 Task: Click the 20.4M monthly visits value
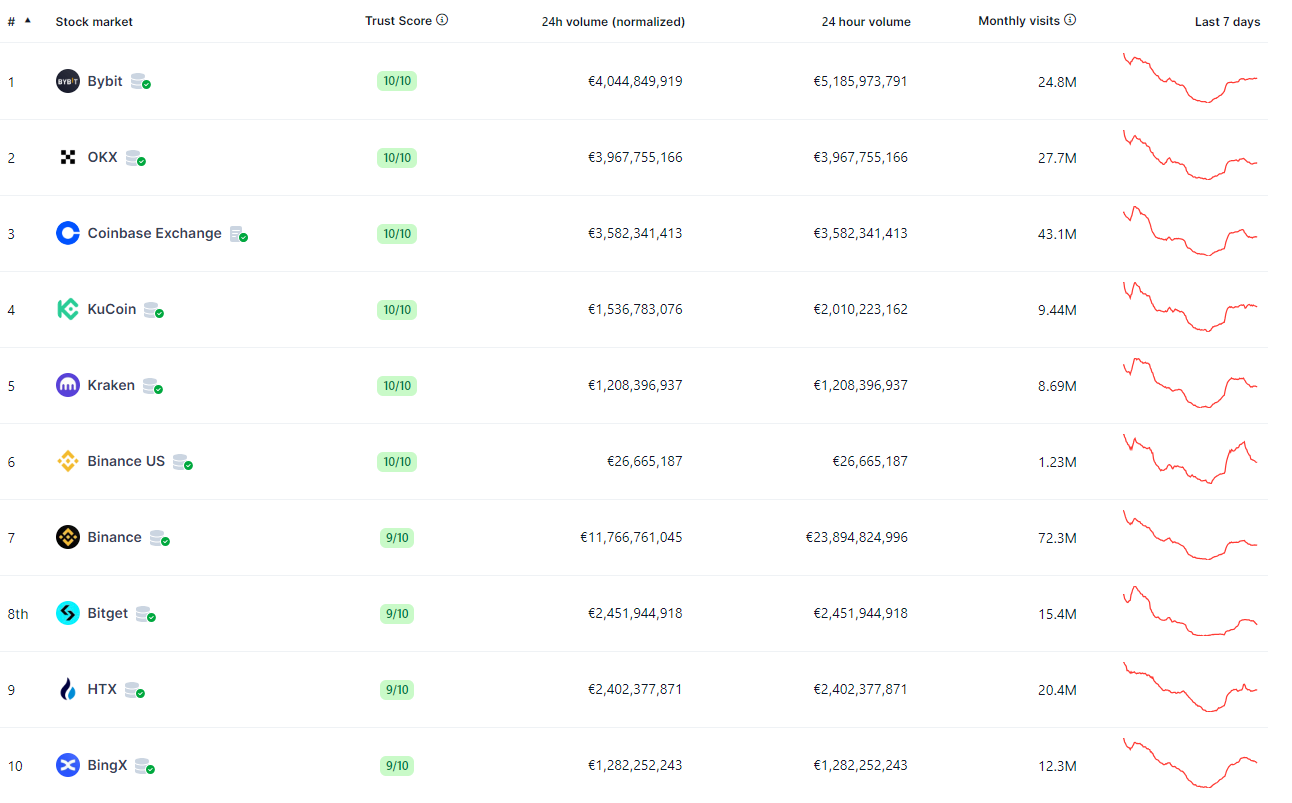(x=1057, y=690)
